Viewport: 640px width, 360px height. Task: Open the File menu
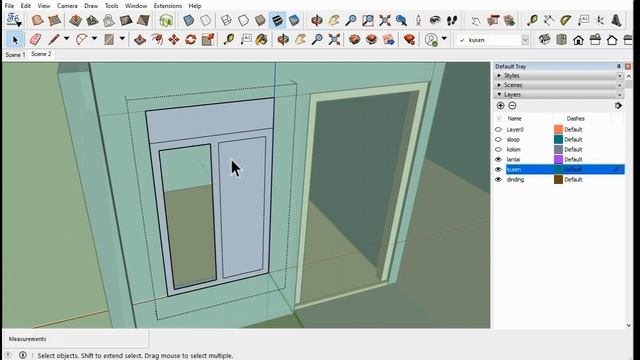pos(9,6)
